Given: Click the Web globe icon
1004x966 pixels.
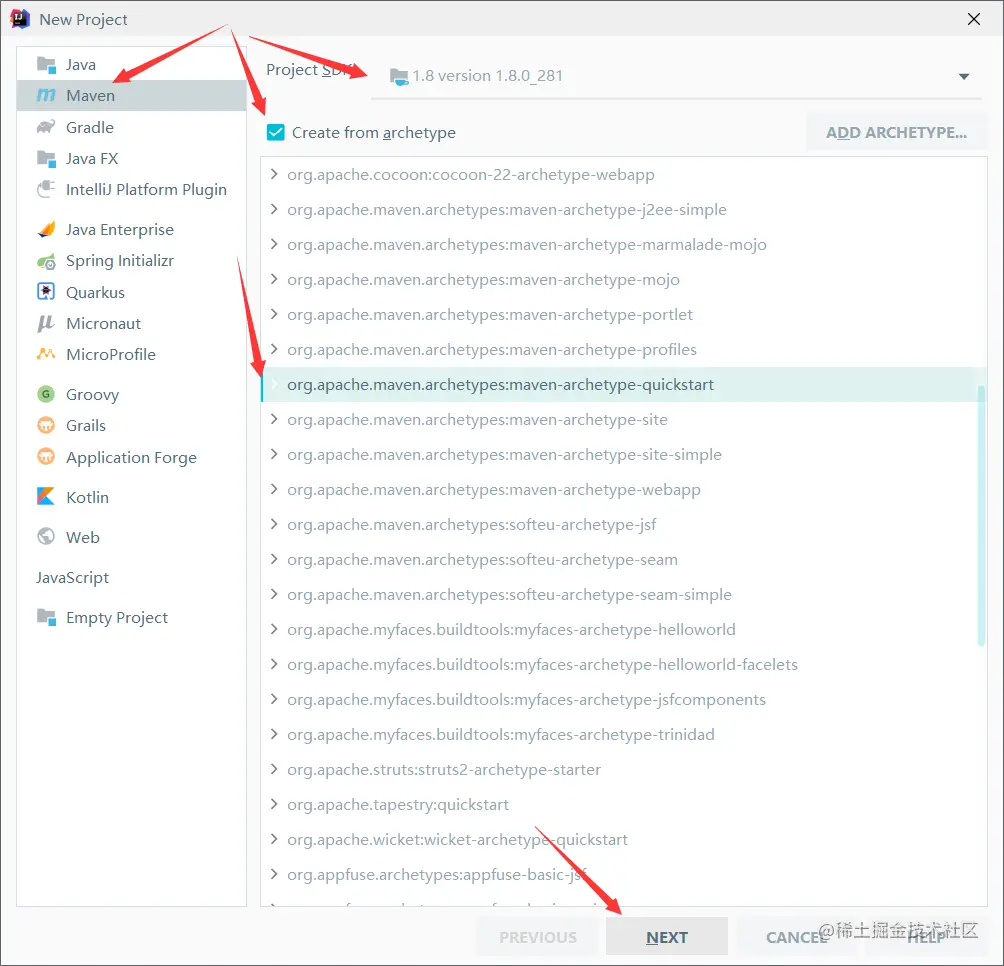Looking at the screenshot, I should click(x=46, y=536).
